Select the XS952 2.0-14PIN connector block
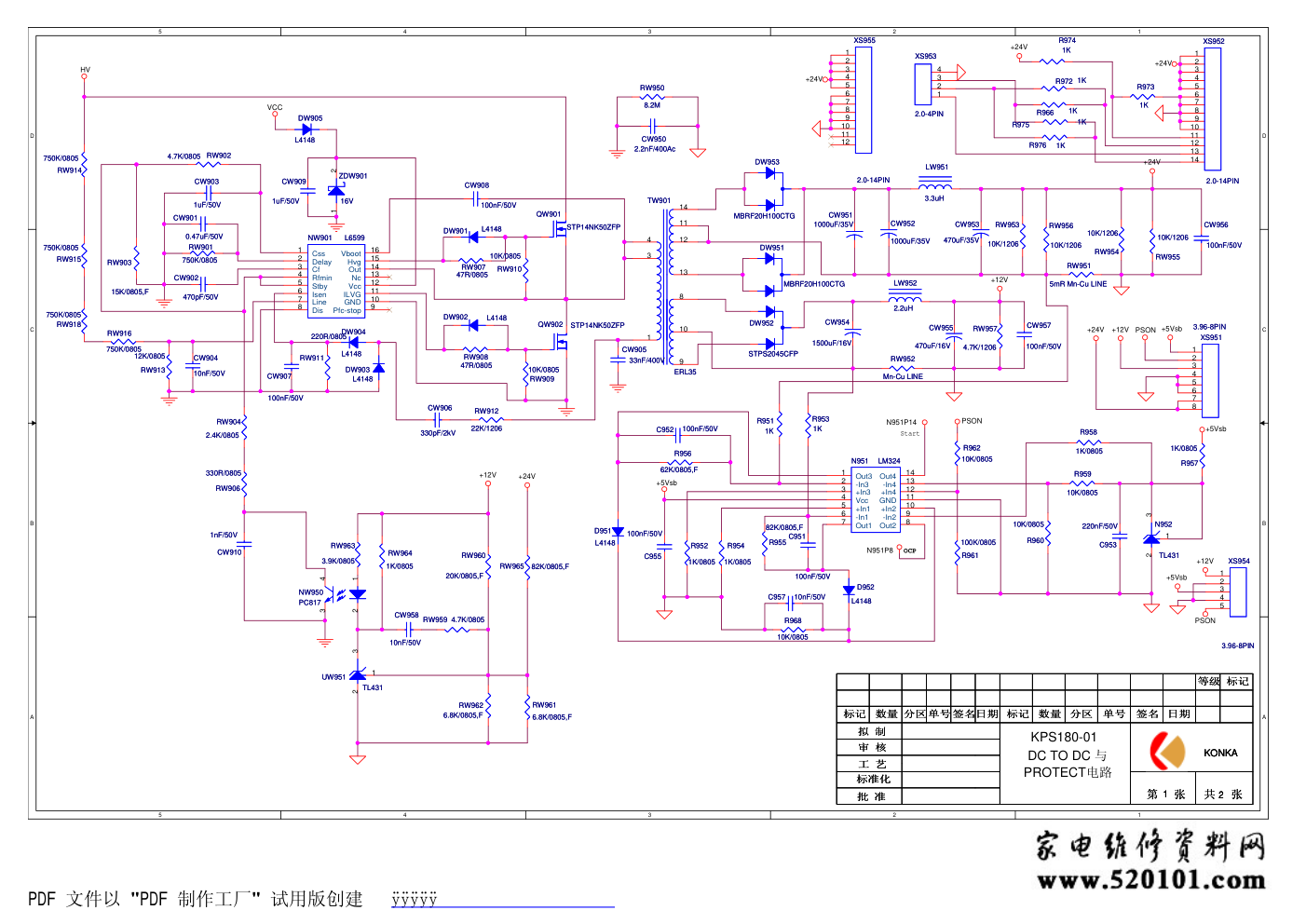Viewport: 1306px width, 924px height. [1212, 108]
